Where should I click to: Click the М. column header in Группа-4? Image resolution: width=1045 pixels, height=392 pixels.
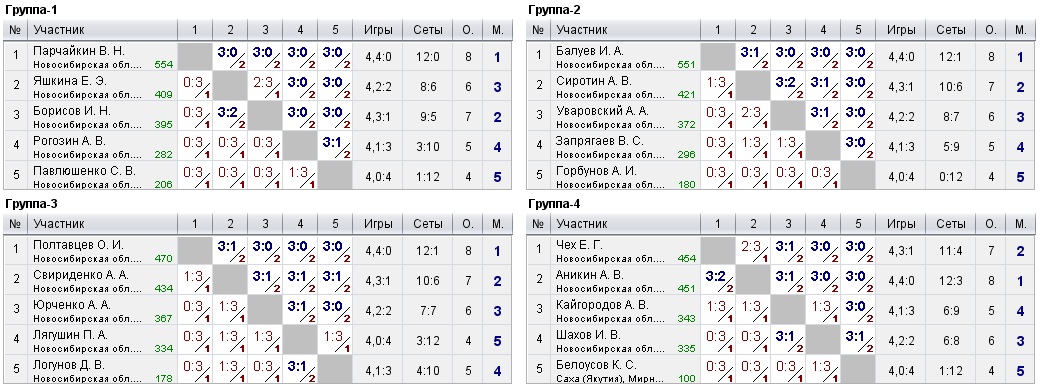[x=1020, y=224]
